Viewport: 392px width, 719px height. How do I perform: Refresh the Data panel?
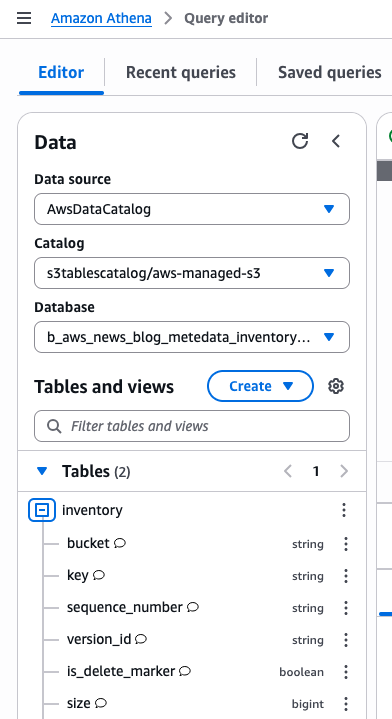tap(300, 141)
